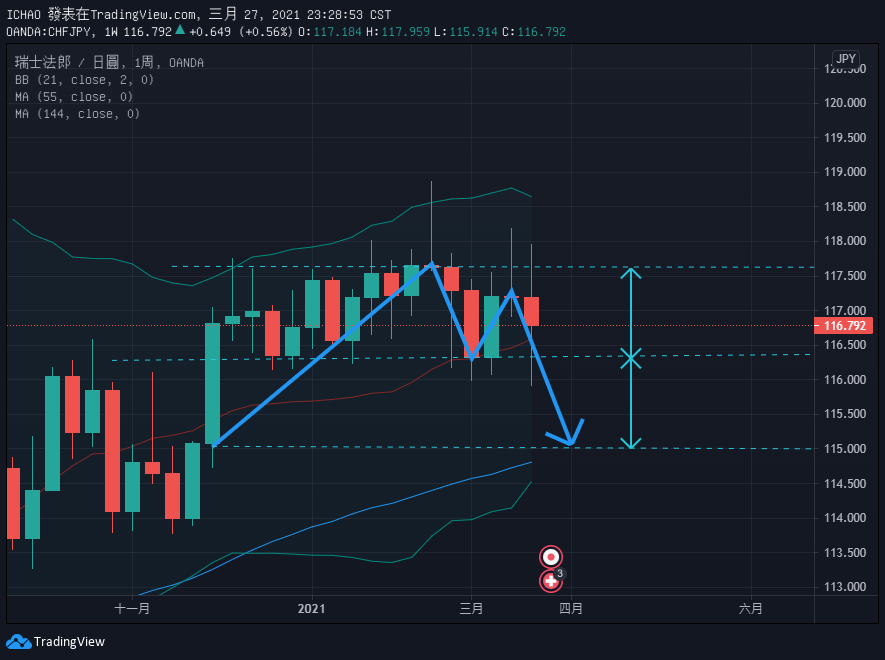
Task: Click the 2021 label on time axis
Action: tap(312, 609)
